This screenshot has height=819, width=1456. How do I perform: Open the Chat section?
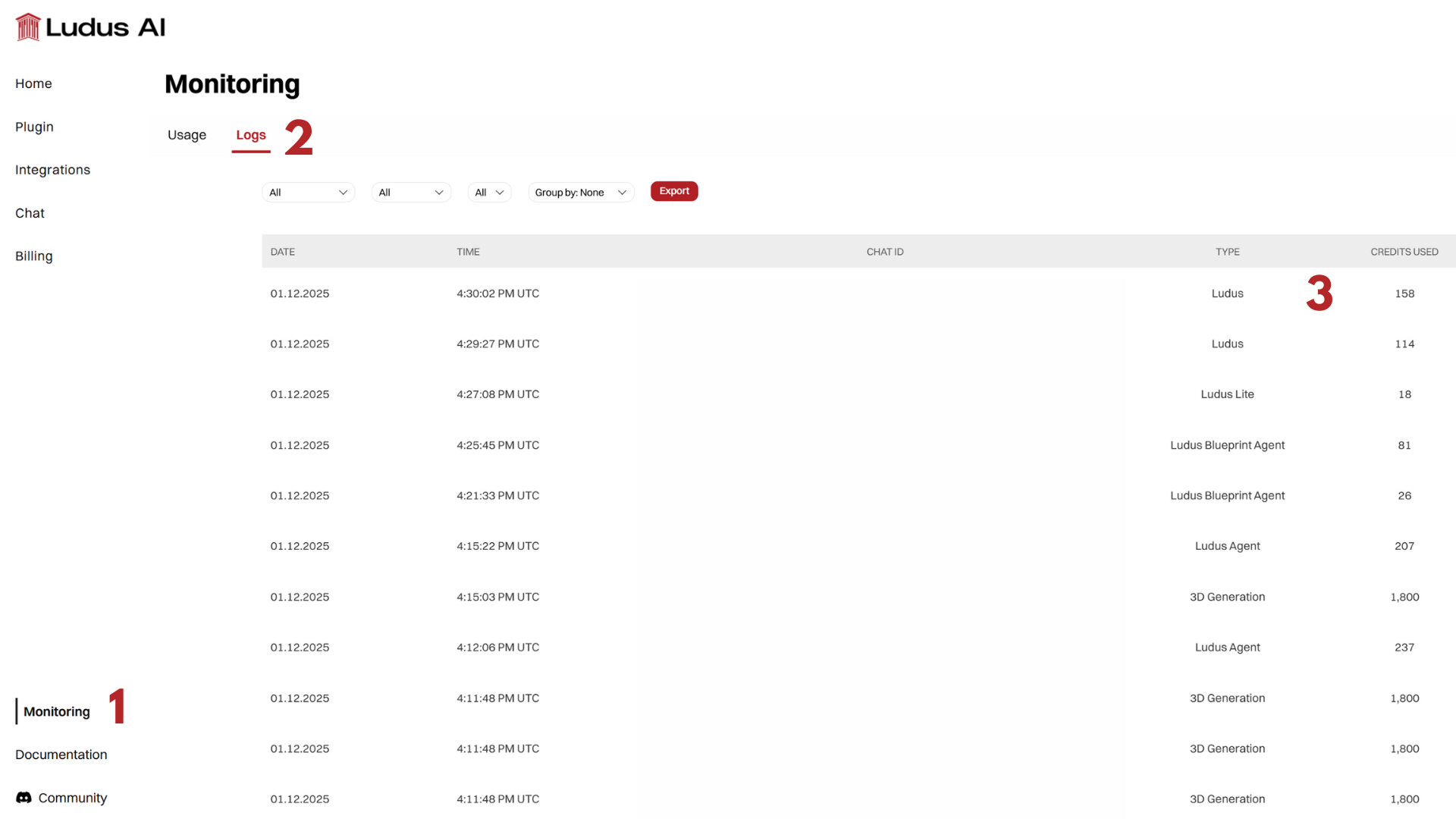click(x=30, y=213)
